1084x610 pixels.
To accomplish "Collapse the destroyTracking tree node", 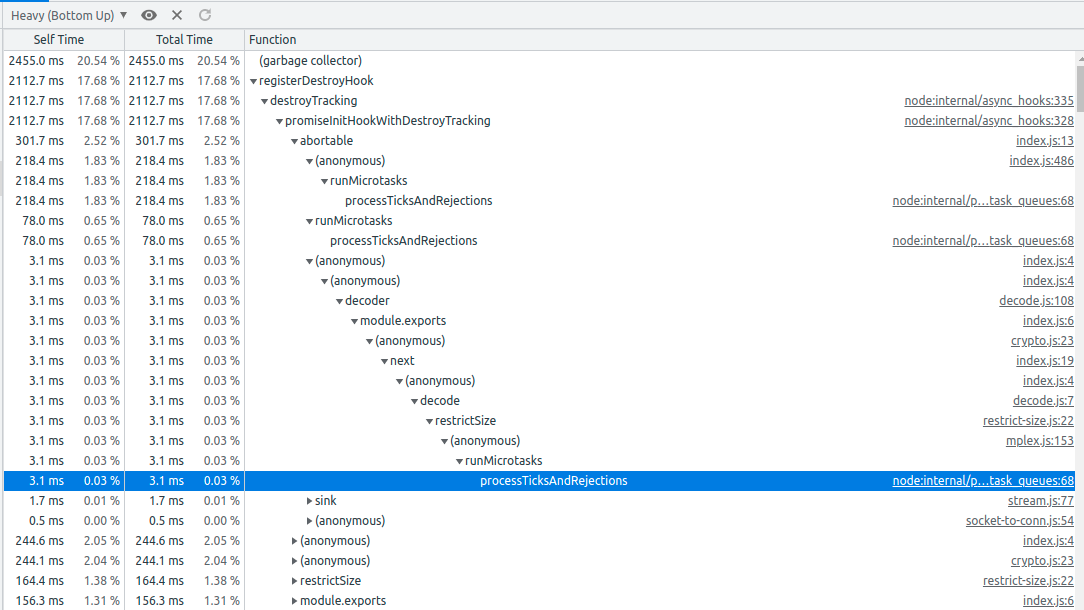I will pyautogui.click(x=264, y=102).
